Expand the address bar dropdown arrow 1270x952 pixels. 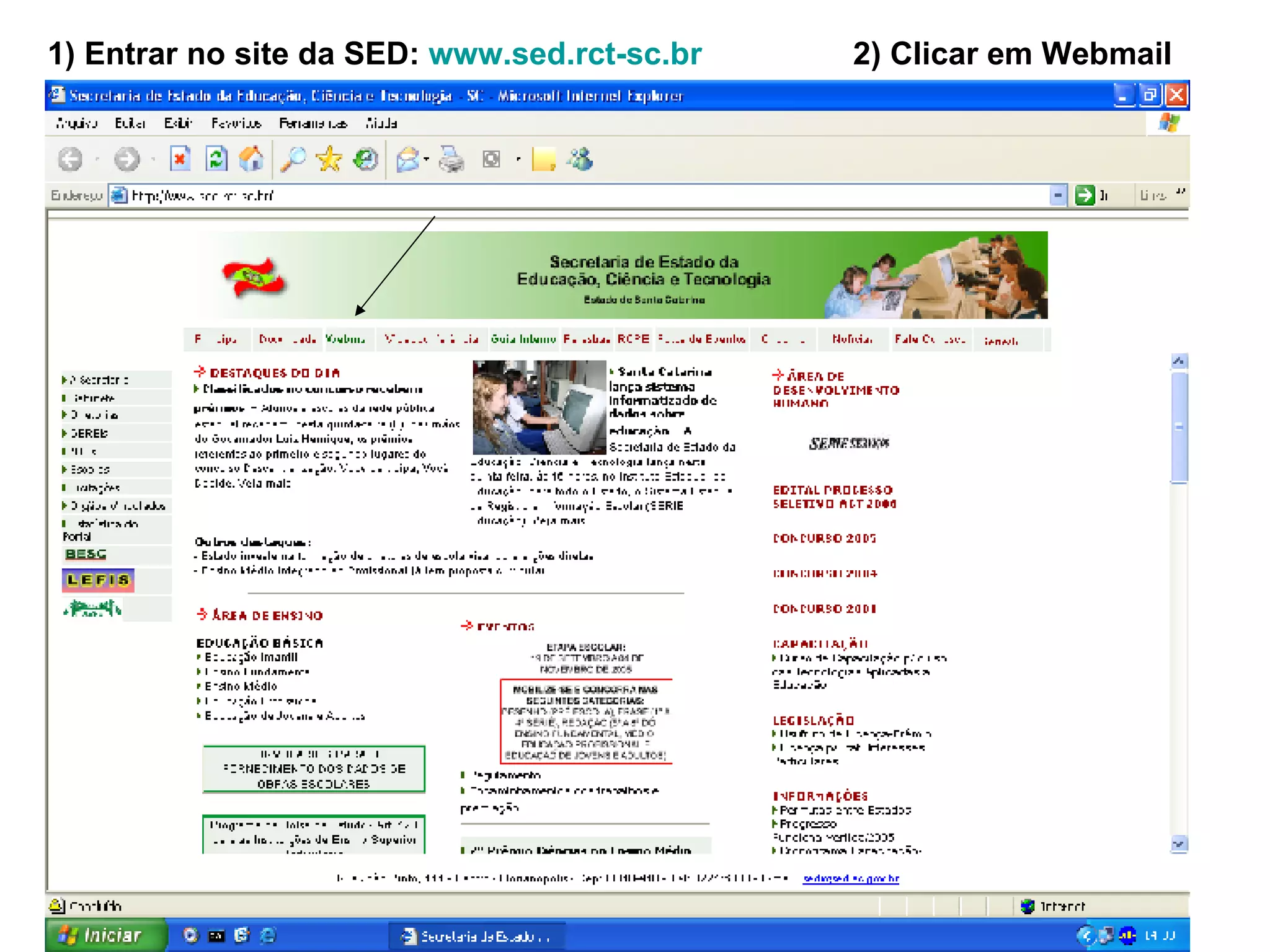point(1058,196)
